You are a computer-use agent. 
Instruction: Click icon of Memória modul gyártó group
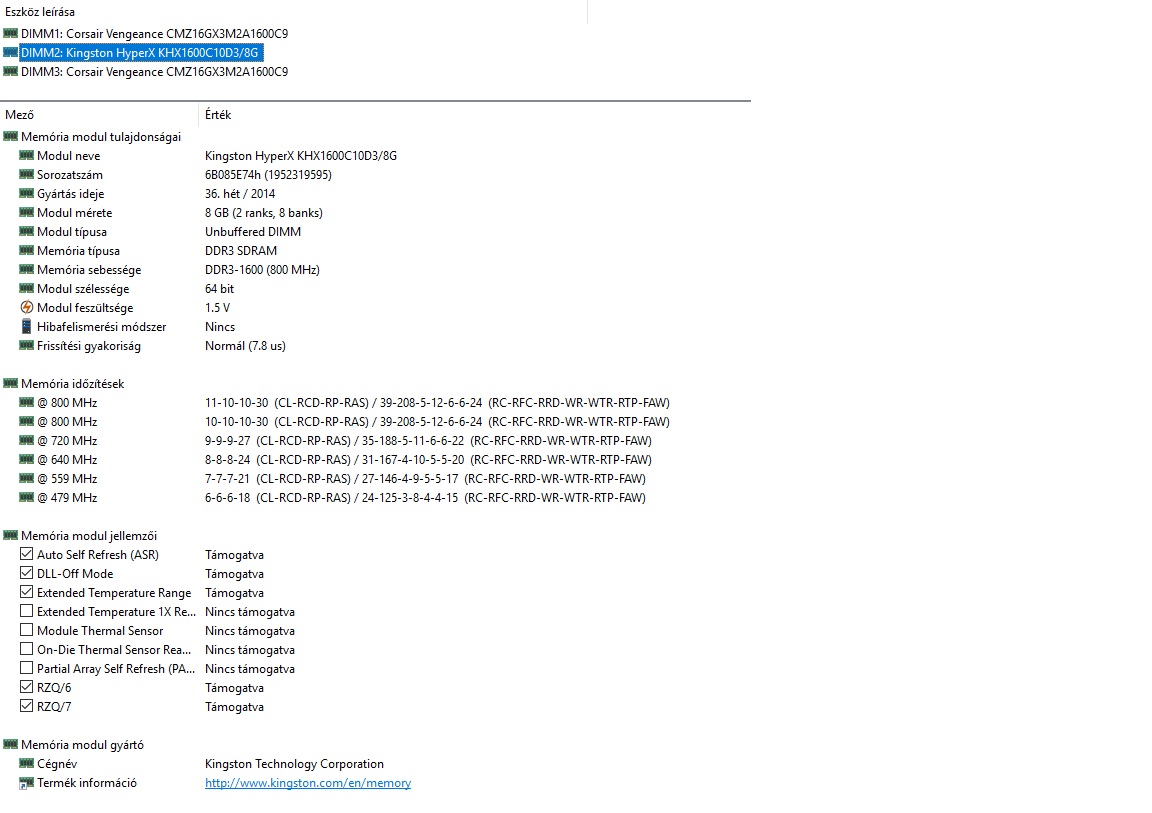tap(10, 745)
